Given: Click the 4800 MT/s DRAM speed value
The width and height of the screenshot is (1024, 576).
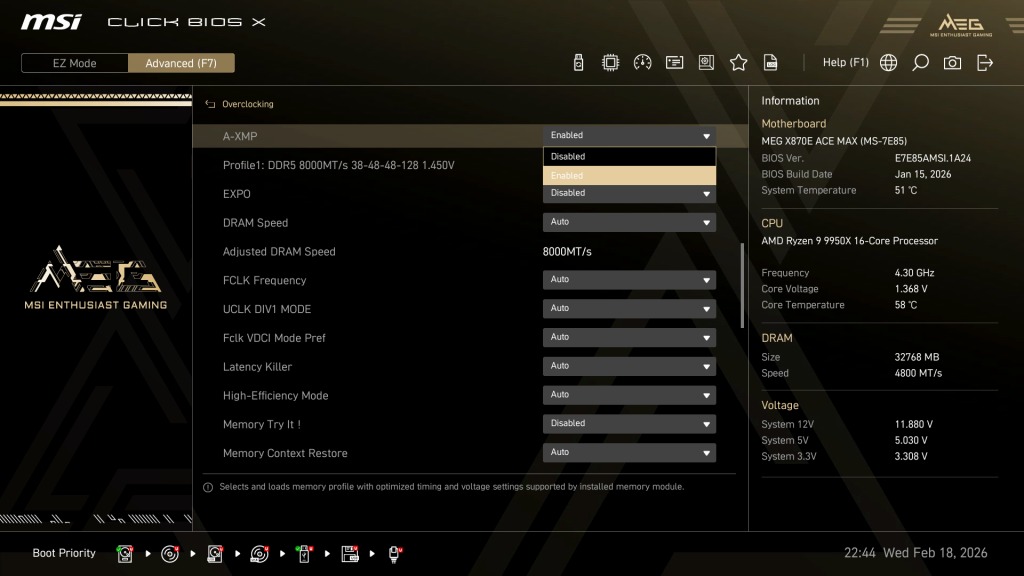Looking at the screenshot, I should 918,374.
